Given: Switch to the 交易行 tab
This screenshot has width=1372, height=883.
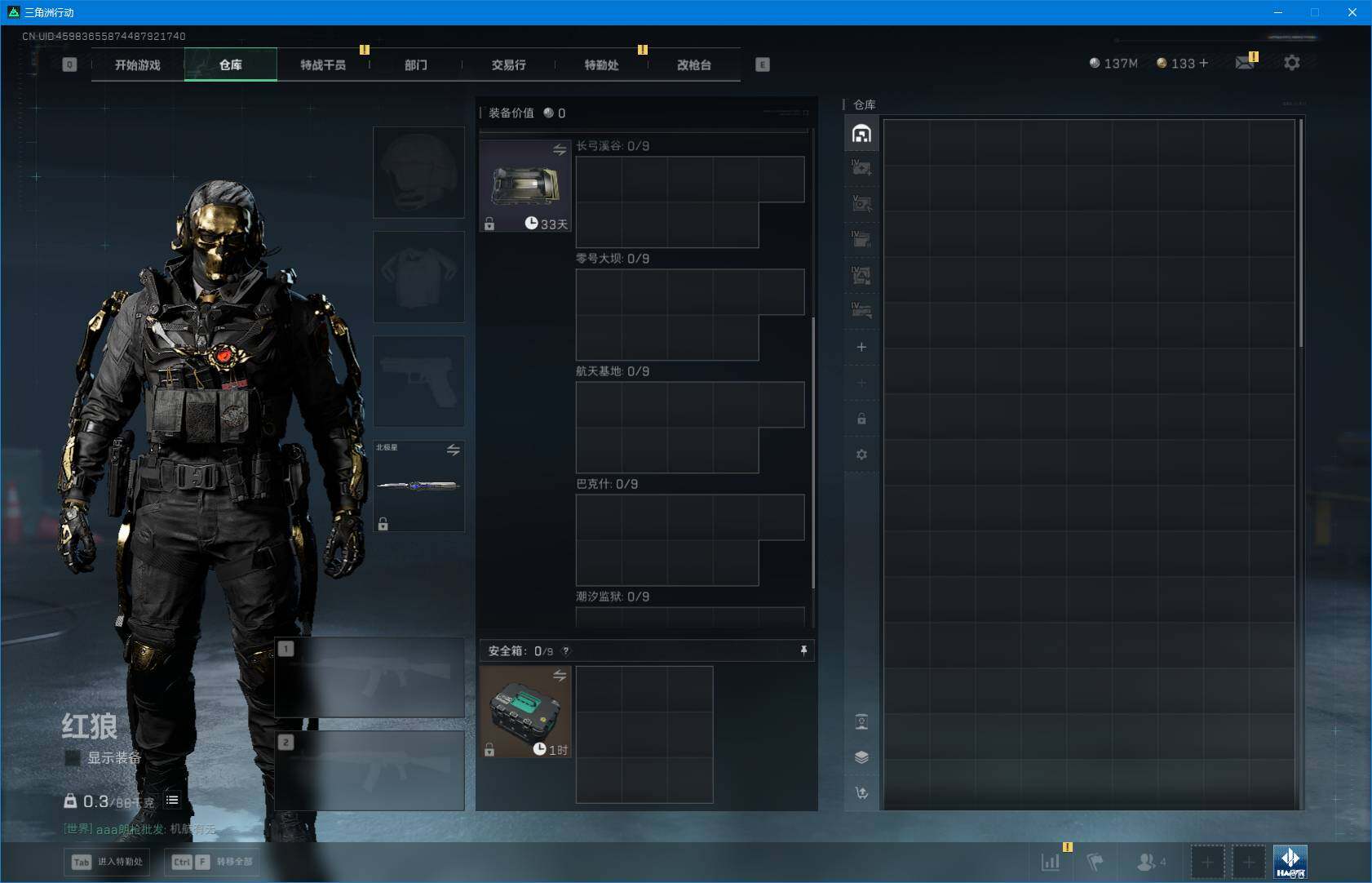Looking at the screenshot, I should [x=508, y=64].
